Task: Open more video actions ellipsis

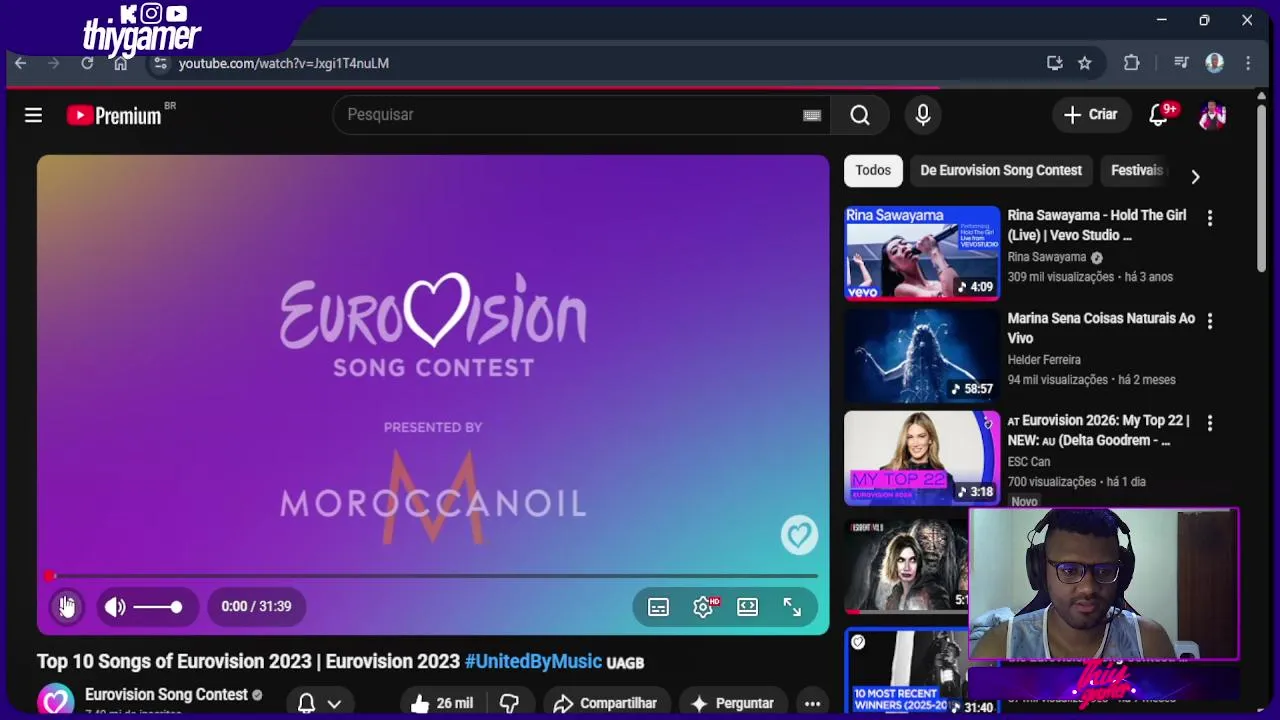Action: pyautogui.click(x=812, y=704)
